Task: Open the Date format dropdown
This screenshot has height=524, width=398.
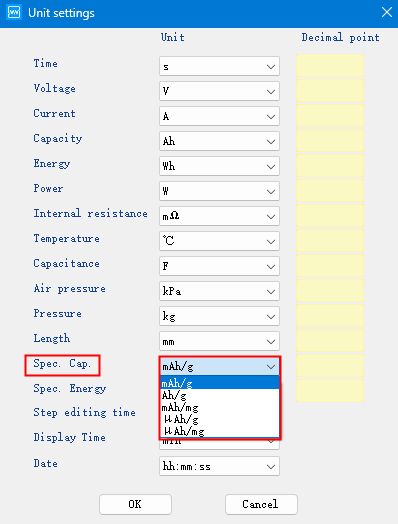Action: coord(219,467)
